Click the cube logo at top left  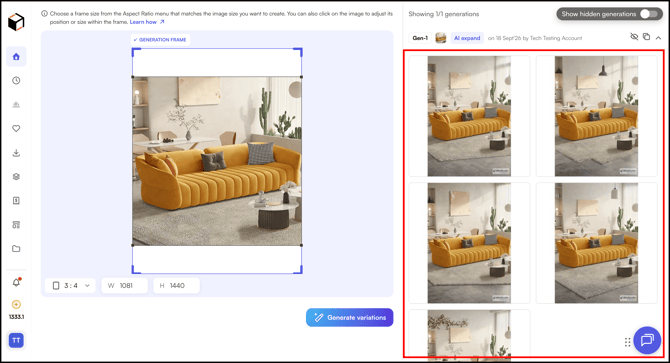pyautogui.click(x=16, y=22)
